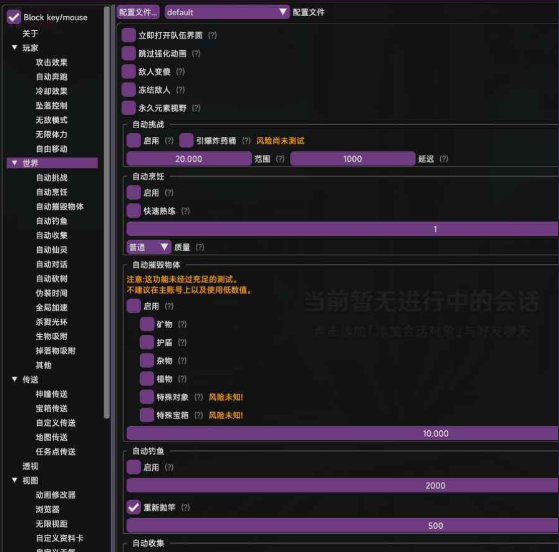The image size is (559, 552).
Task: Click the (?) help icon next to 矿物
Action: click(182, 324)
